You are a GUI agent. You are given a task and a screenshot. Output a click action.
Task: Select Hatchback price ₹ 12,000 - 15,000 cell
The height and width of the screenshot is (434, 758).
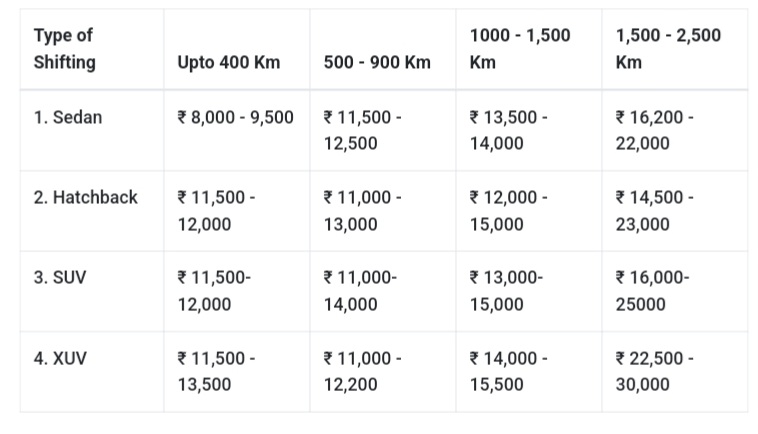point(509,210)
